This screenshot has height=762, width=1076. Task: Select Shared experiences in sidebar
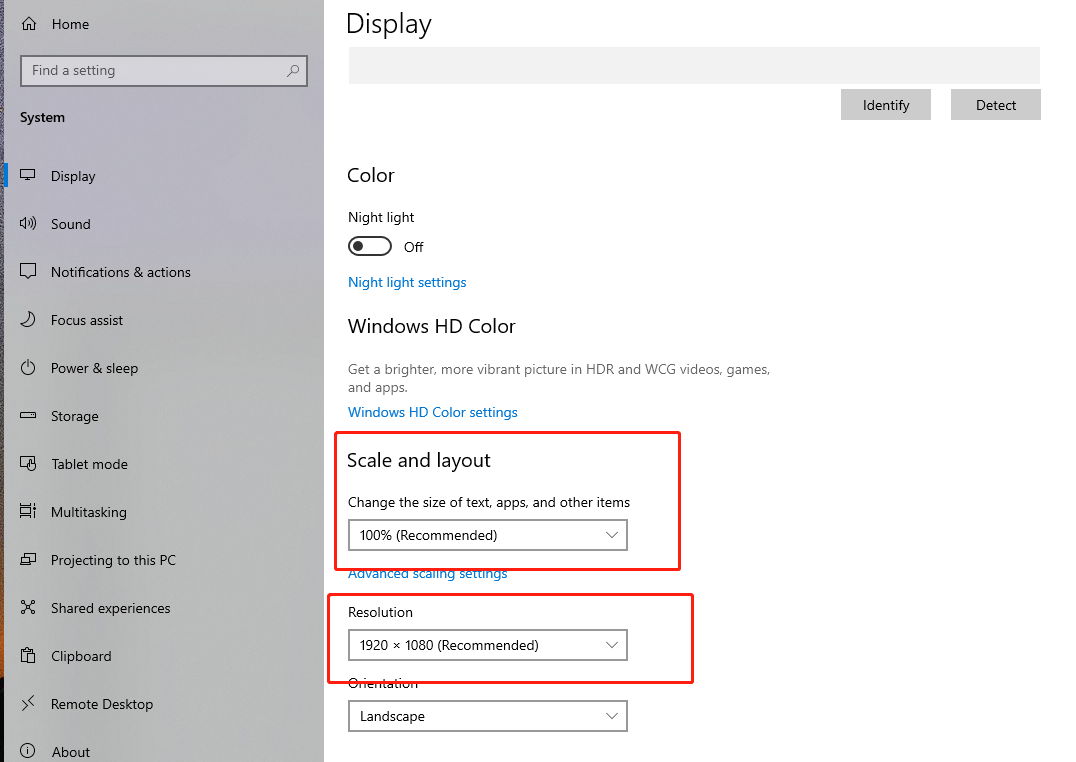[x=110, y=608]
